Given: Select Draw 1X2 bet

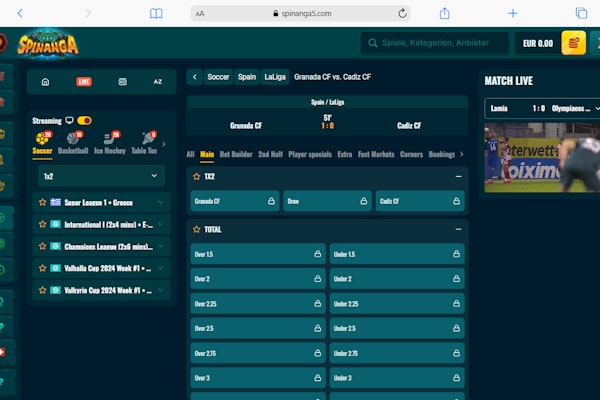Looking at the screenshot, I should click(x=327, y=201).
